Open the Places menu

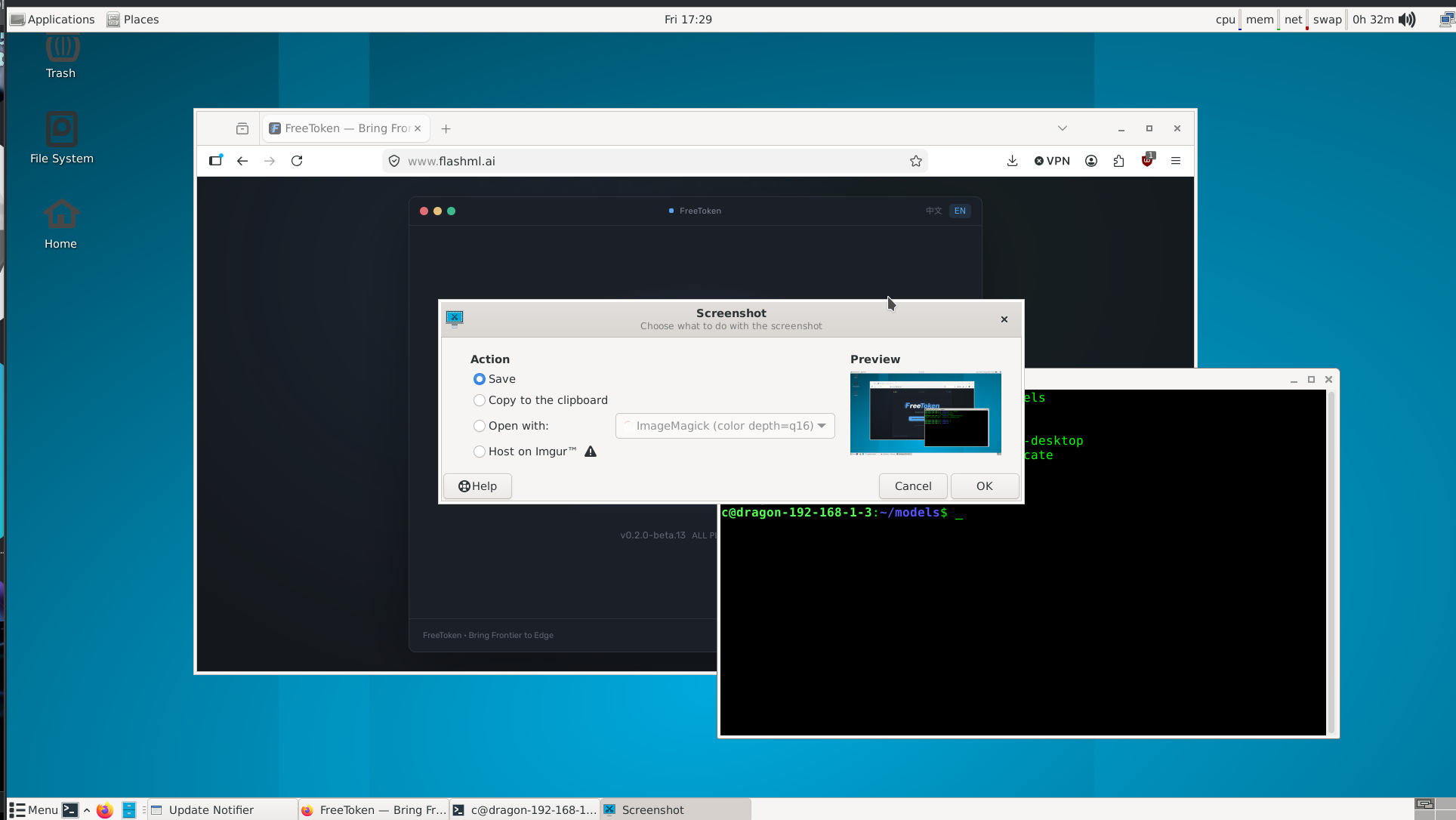133,20
